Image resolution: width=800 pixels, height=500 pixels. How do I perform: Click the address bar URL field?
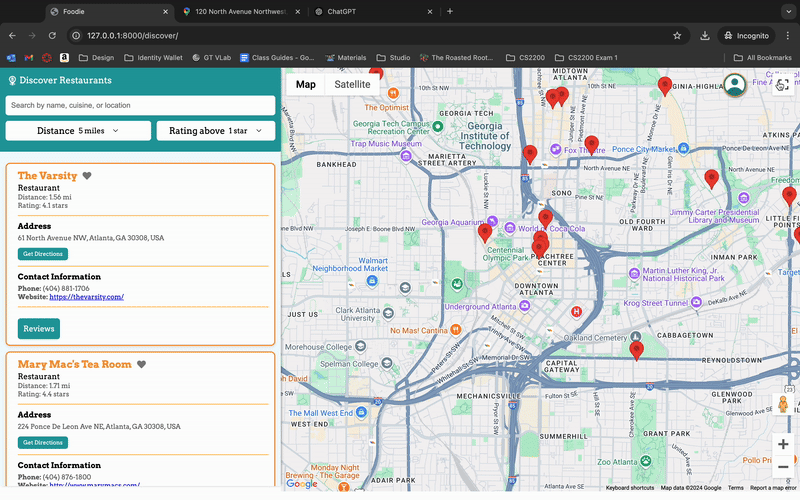tap(378, 35)
